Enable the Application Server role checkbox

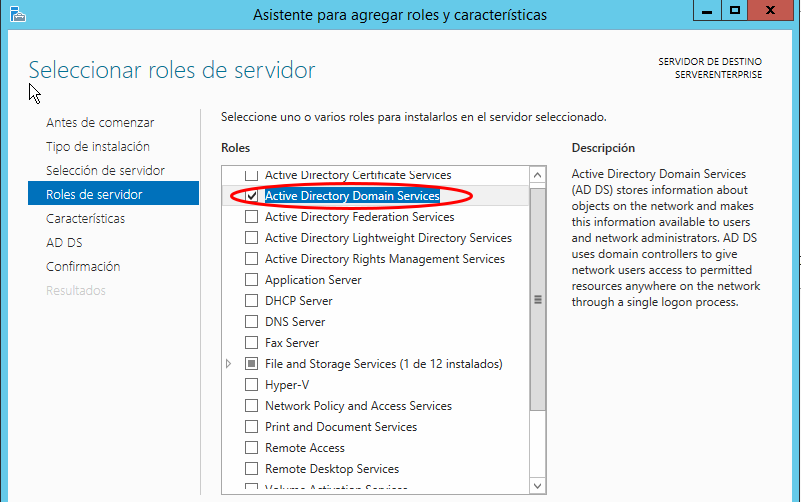tap(251, 279)
